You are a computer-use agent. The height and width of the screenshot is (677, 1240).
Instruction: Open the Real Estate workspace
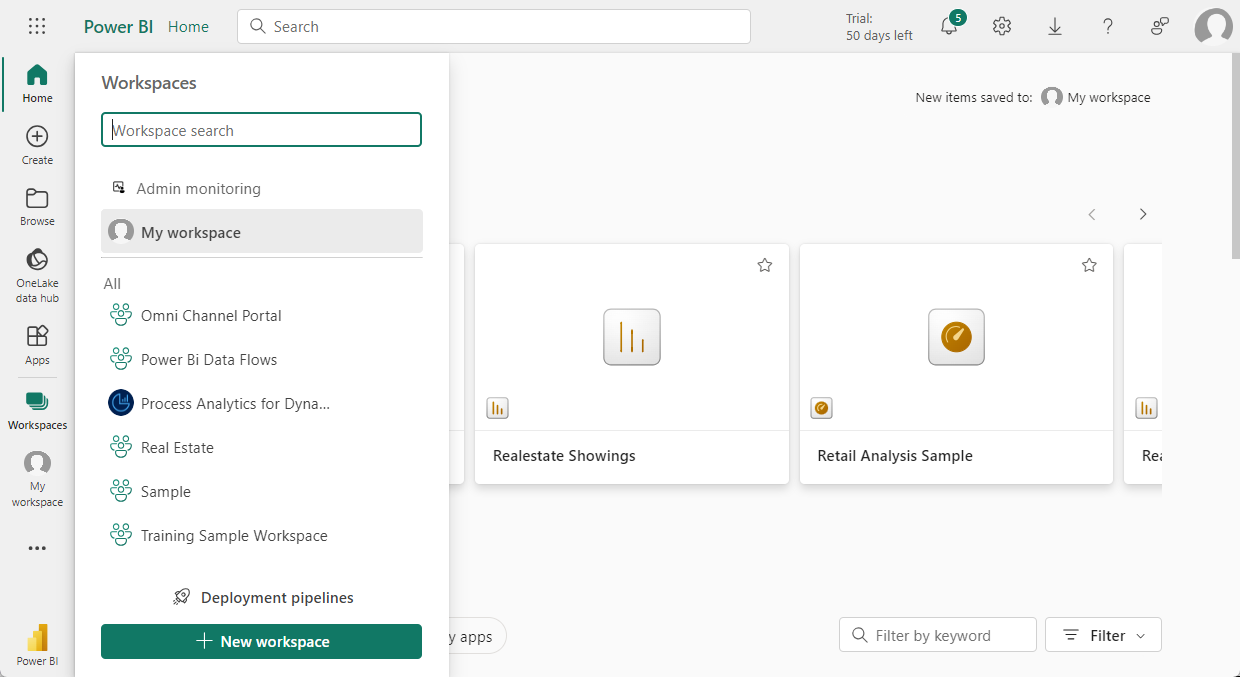pyautogui.click(x=261, y=447)
